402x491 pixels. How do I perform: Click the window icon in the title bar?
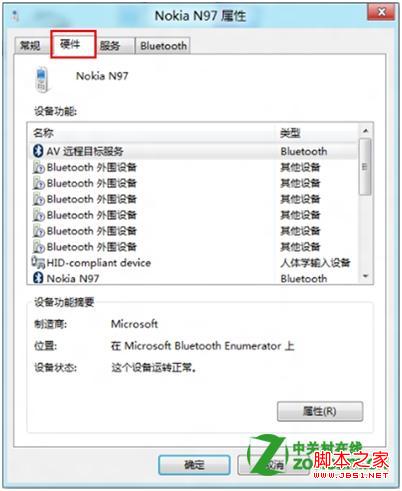pyautogui.click(x=15, y=15)
